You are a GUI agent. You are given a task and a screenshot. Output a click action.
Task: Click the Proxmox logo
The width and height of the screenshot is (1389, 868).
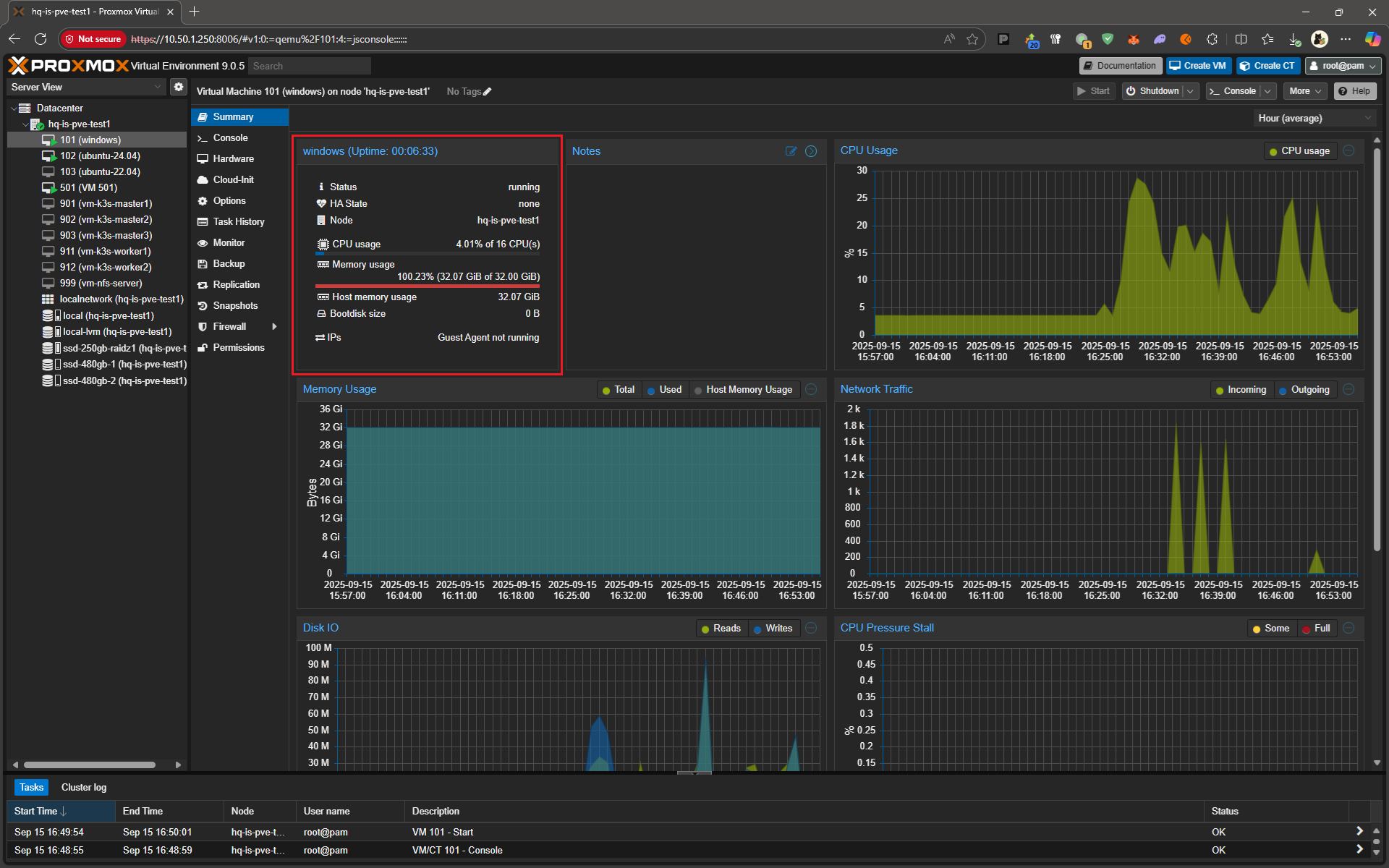pyautogui.click(x=68, y=66)
